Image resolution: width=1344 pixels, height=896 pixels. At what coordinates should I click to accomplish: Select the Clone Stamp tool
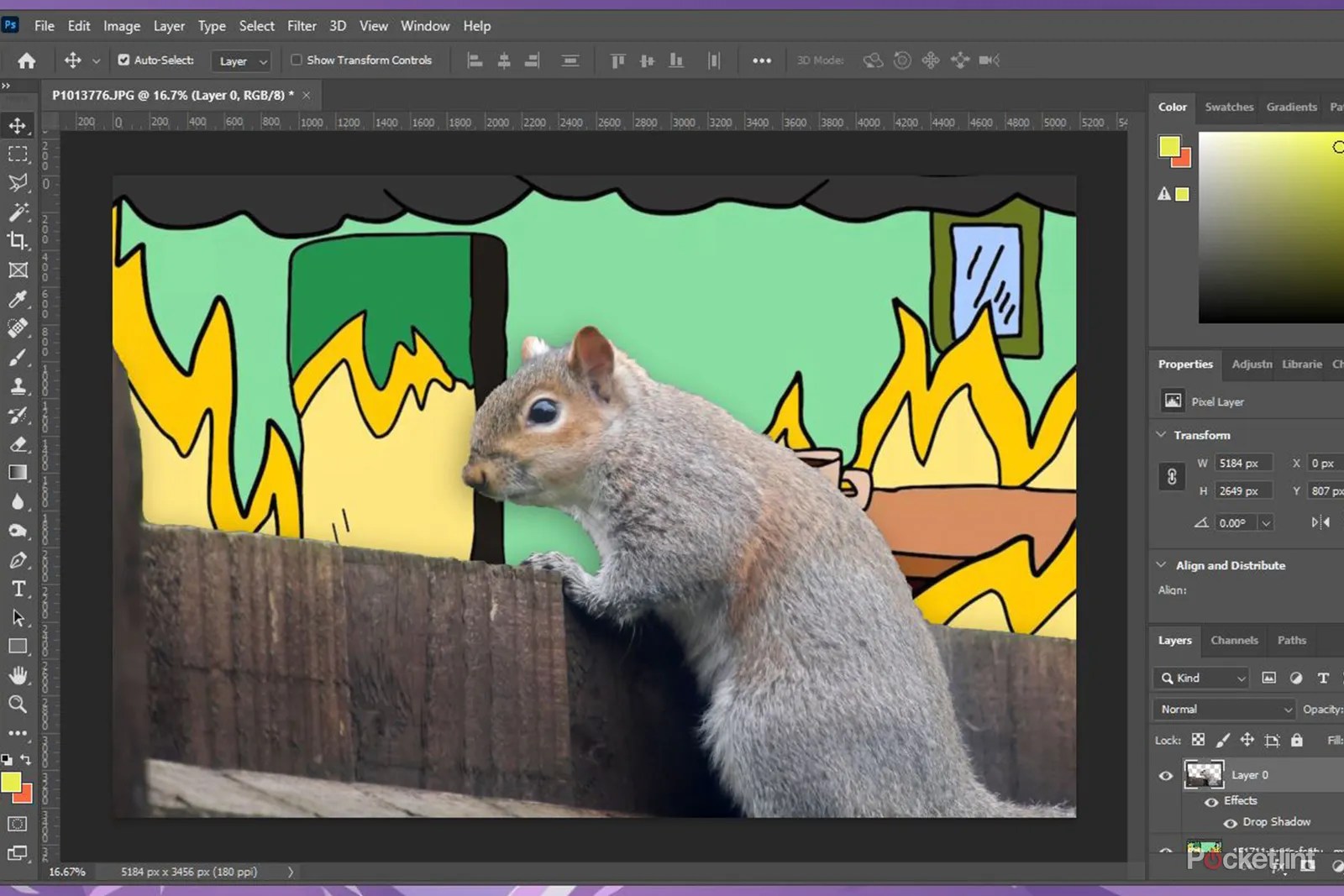coord(18,386)
